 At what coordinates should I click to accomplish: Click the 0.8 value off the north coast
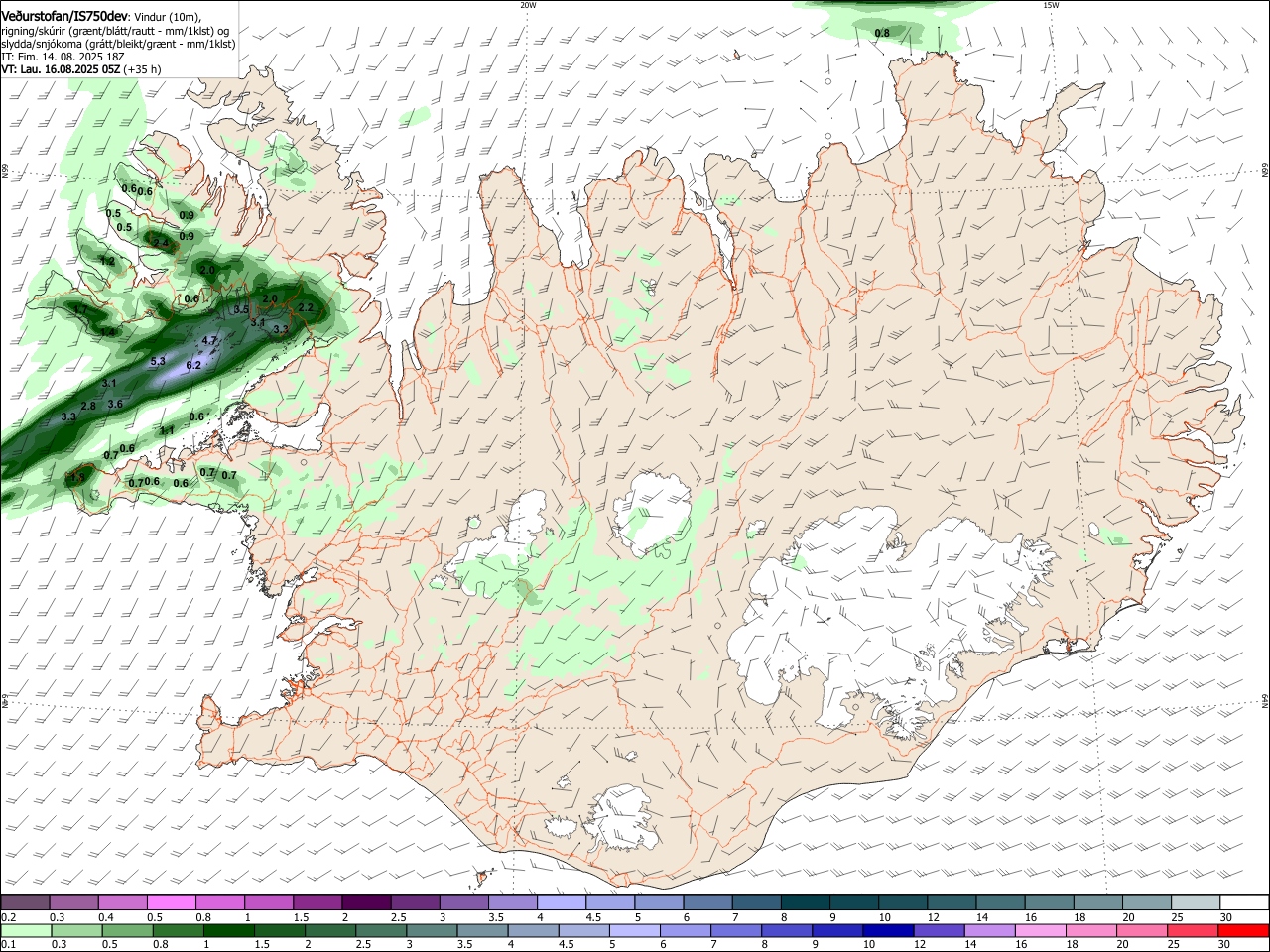click(882, 34)
